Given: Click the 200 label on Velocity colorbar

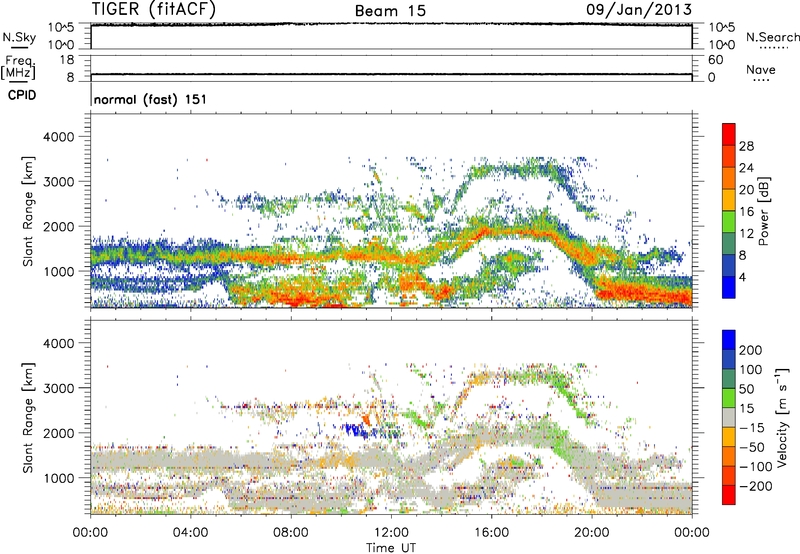Looking at the screenshot, I should pyautogui.click(x=751, y=350).
